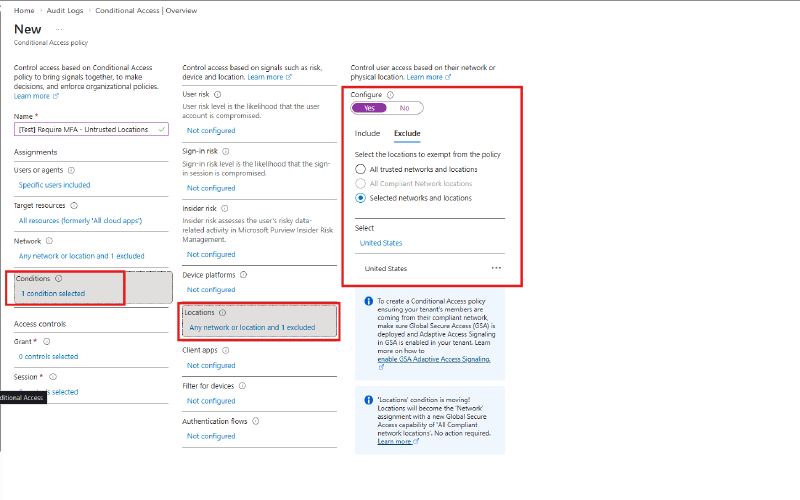
Task: Set the Configure toggle to No
Action: pyautogui.click(x=405, y=108)
